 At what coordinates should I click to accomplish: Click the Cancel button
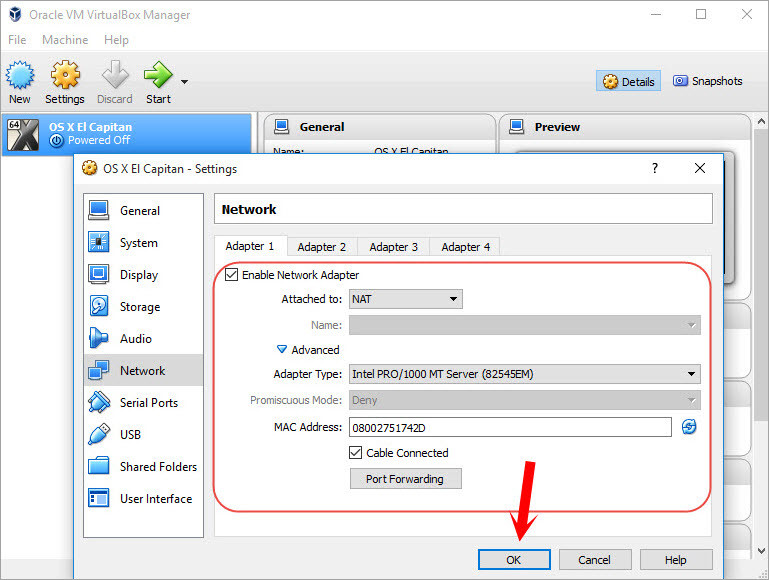(594, 559)
